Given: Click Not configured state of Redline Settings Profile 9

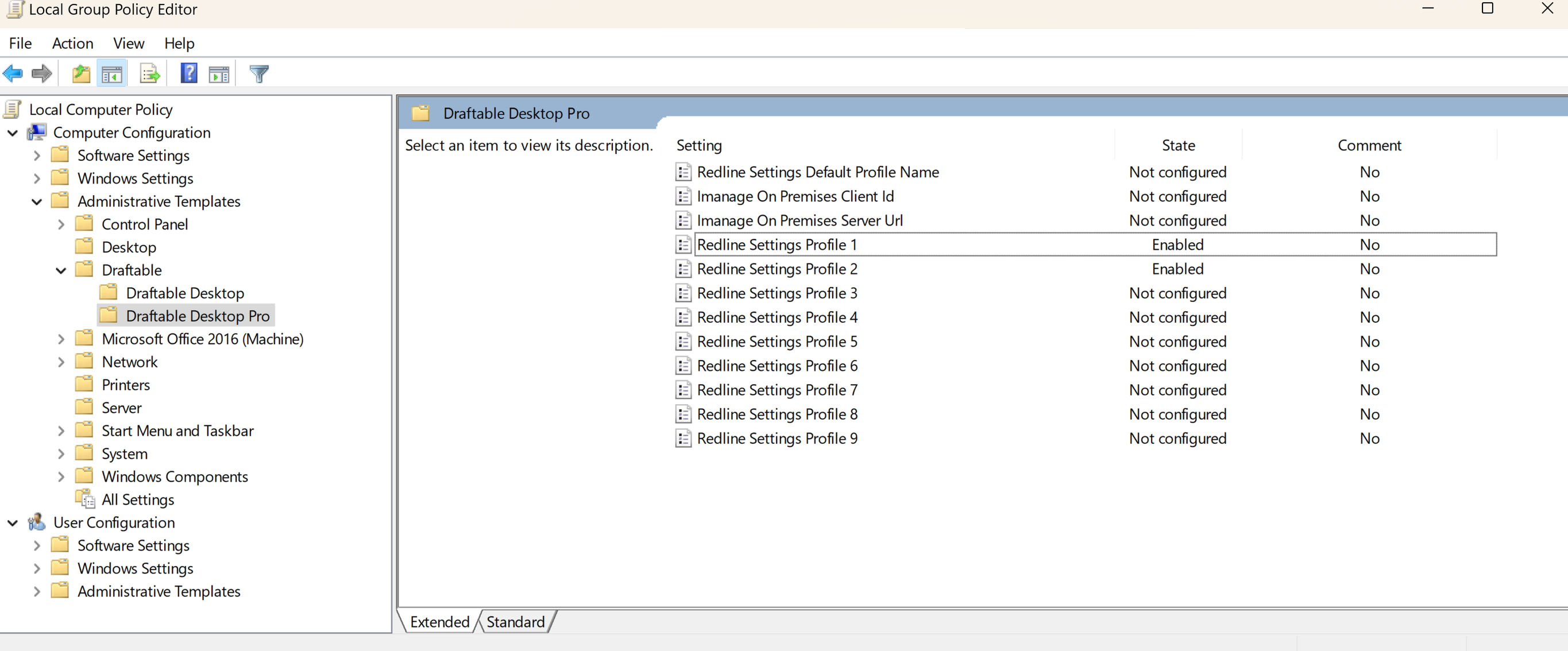Looking at the screenshot, I should (1177, 438).
